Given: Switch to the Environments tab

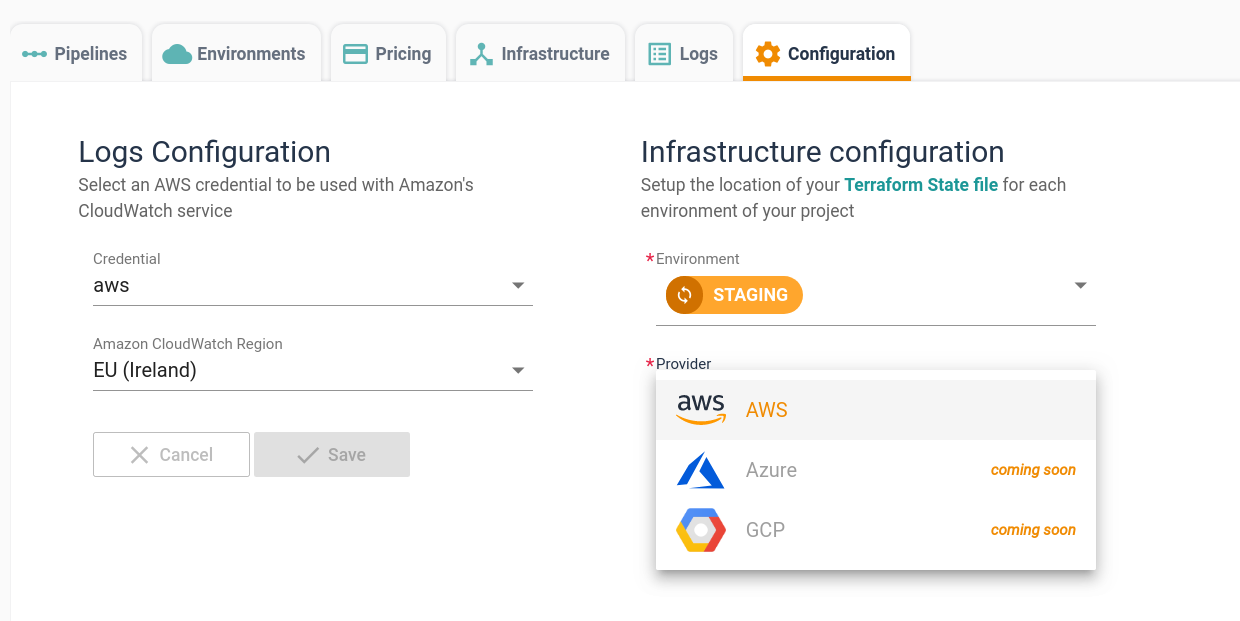Looking at the screenshot, I should pyautogui.click(x=235, y=53).
